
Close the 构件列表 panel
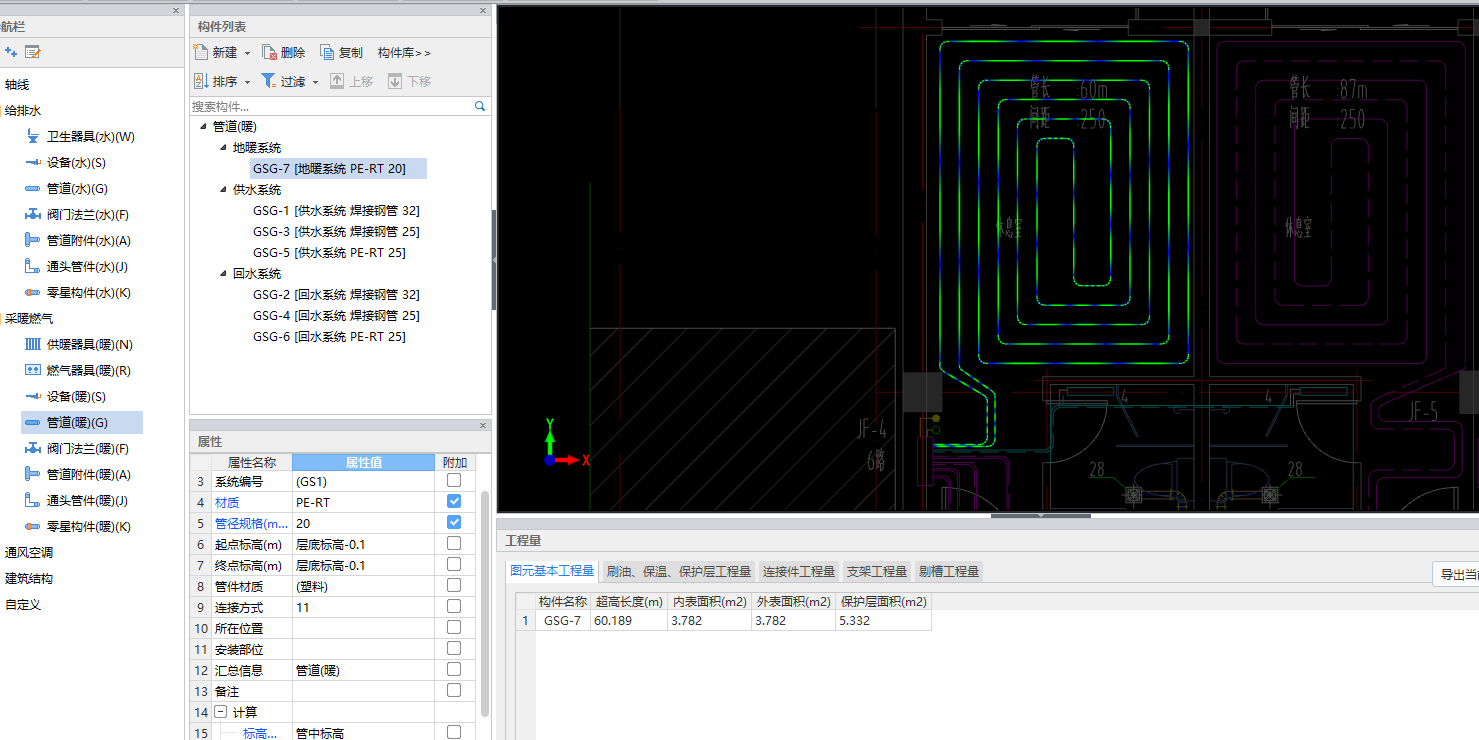[483, 10]
